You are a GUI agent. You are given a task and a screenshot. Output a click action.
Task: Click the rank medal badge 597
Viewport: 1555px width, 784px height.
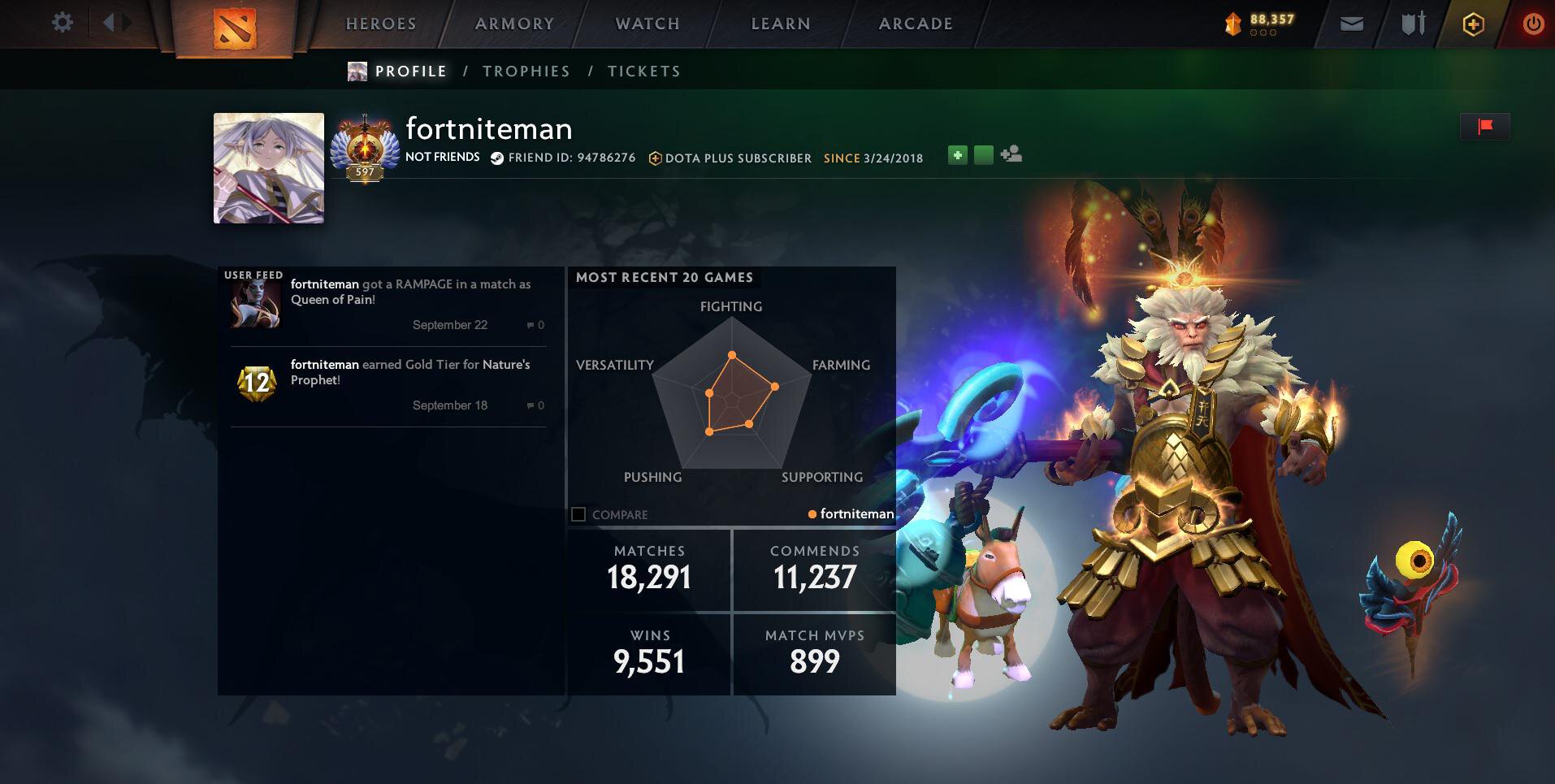tap(365, 149)
